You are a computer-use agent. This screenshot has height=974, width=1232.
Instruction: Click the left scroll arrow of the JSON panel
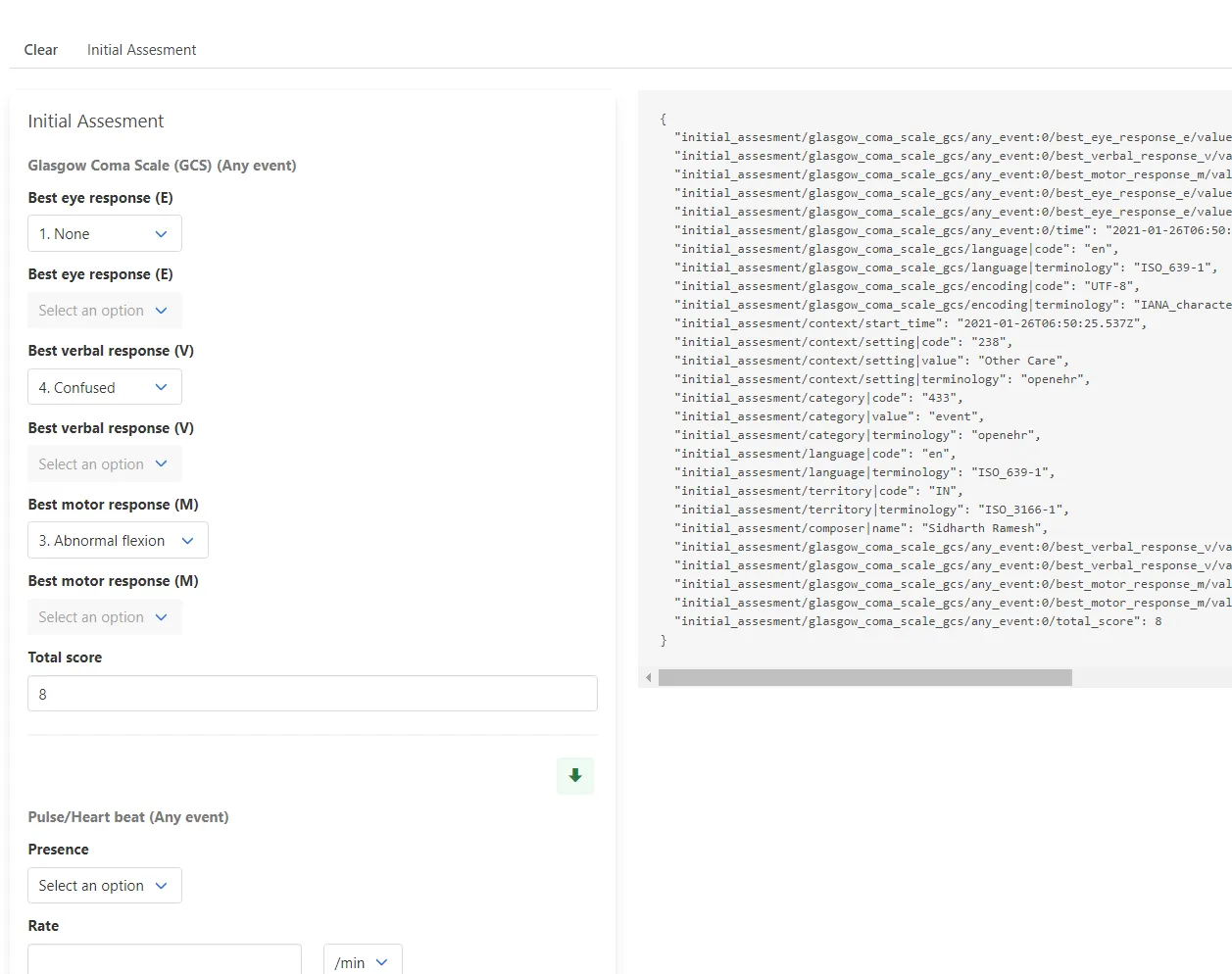point(648,677)
